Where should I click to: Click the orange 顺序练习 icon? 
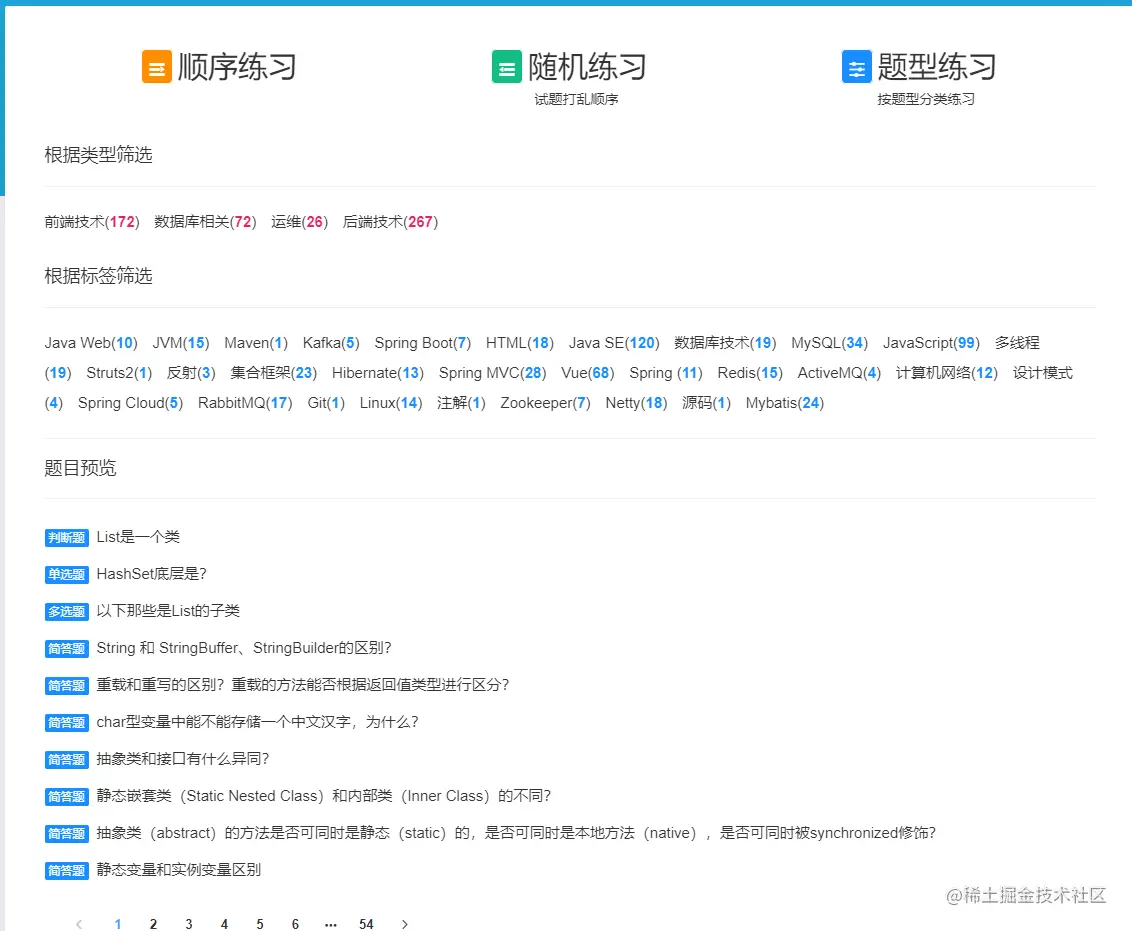(156, 65)
